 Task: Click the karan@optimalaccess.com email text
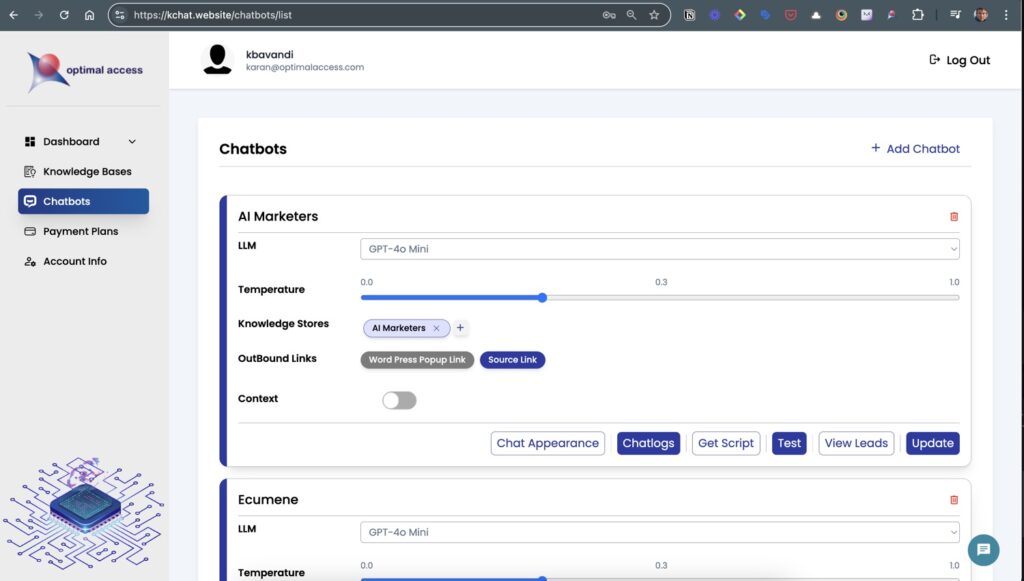305,67
